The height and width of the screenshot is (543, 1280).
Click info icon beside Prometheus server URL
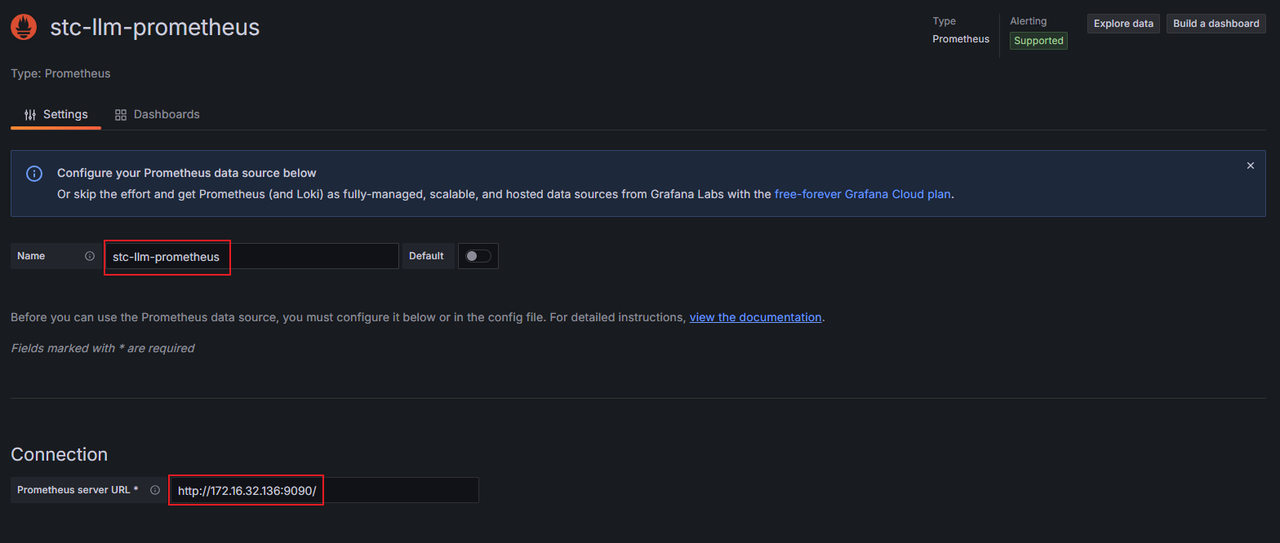(155, 490)
